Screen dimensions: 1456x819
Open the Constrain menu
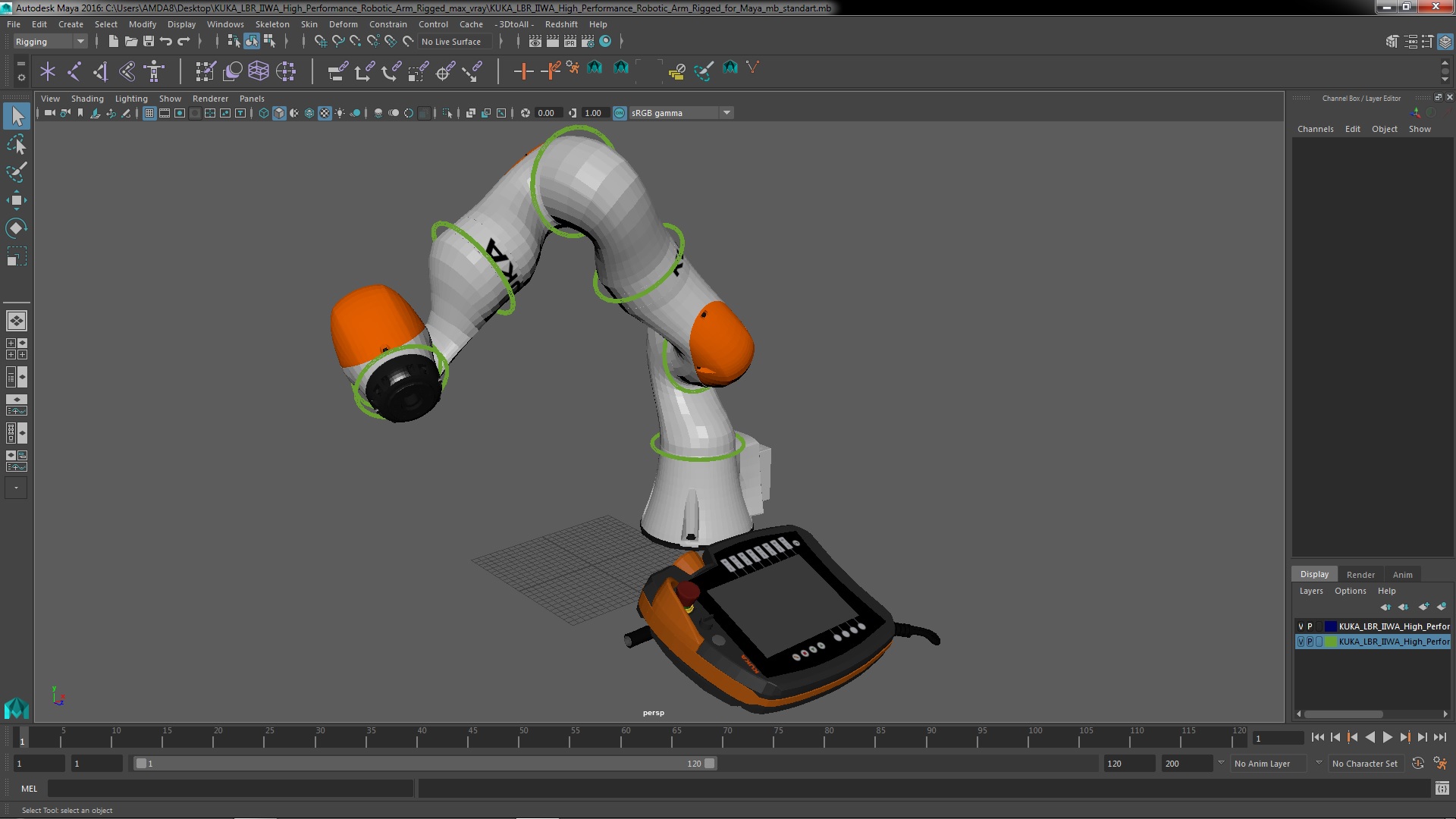point(388,24)
